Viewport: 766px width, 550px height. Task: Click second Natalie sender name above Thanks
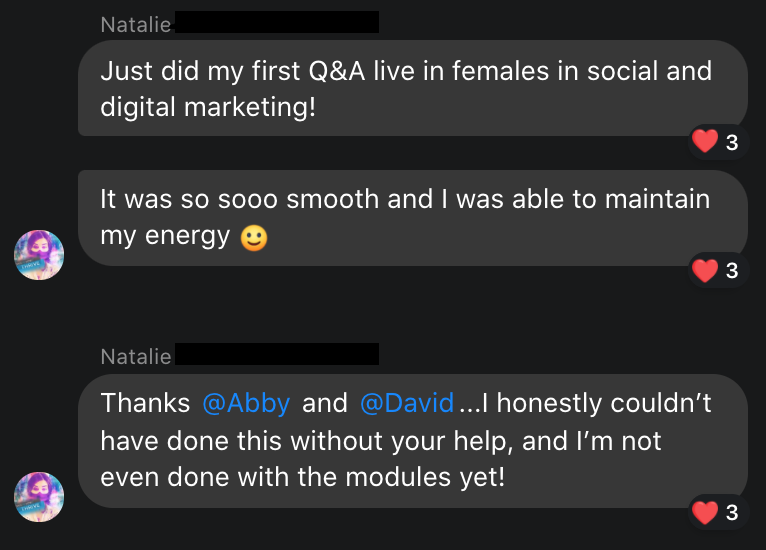point(136,357)
